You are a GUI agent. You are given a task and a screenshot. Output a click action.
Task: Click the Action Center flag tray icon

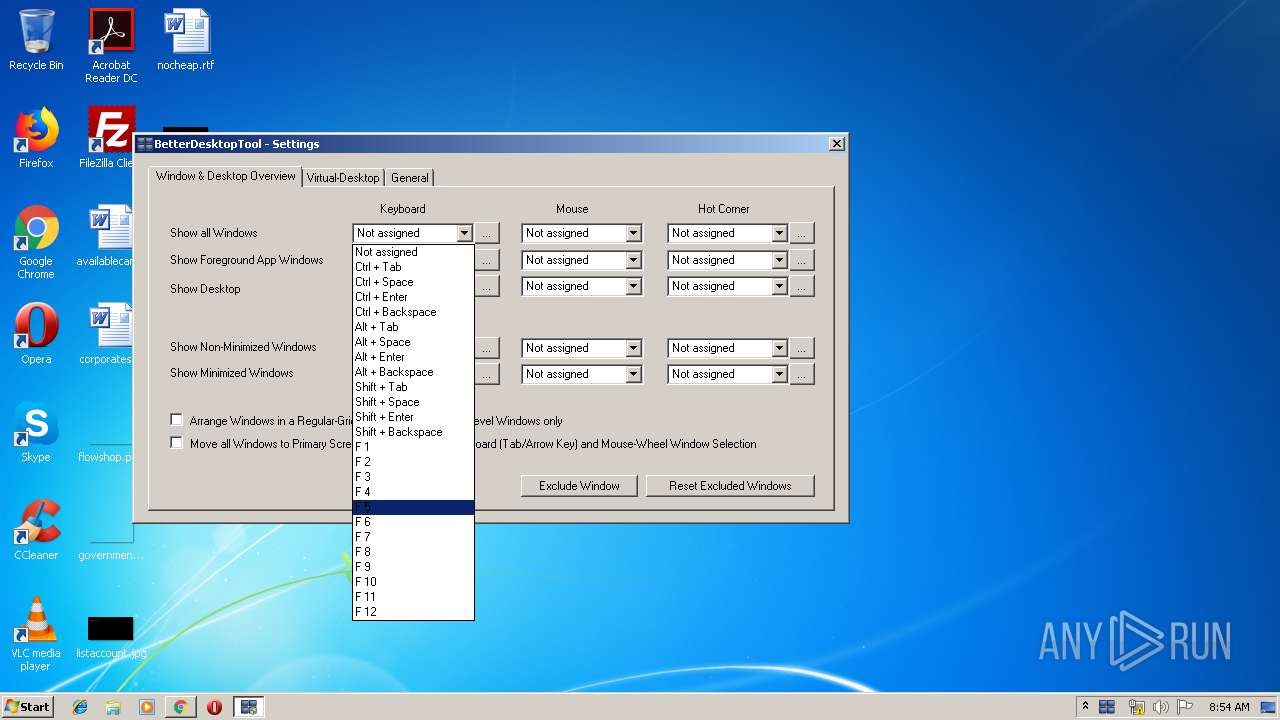click(x=1185, y=707)
